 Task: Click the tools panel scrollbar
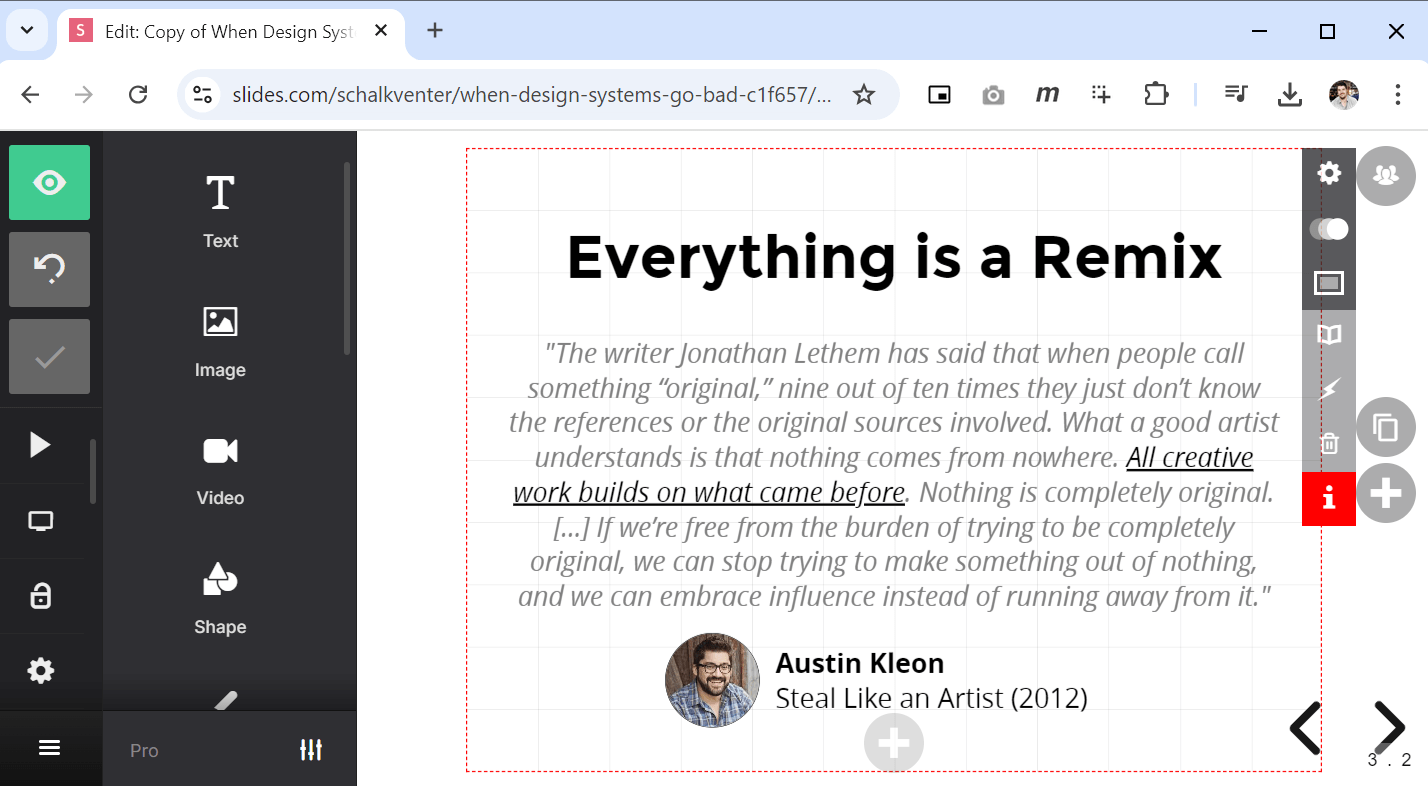point(347,258)
